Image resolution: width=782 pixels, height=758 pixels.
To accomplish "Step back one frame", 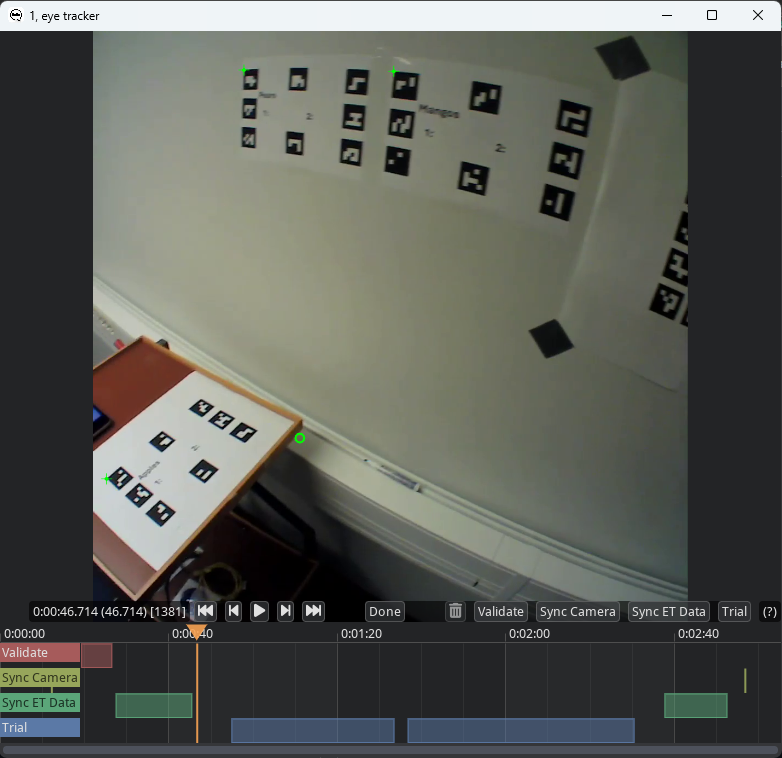I will click(x=233, y=611).
